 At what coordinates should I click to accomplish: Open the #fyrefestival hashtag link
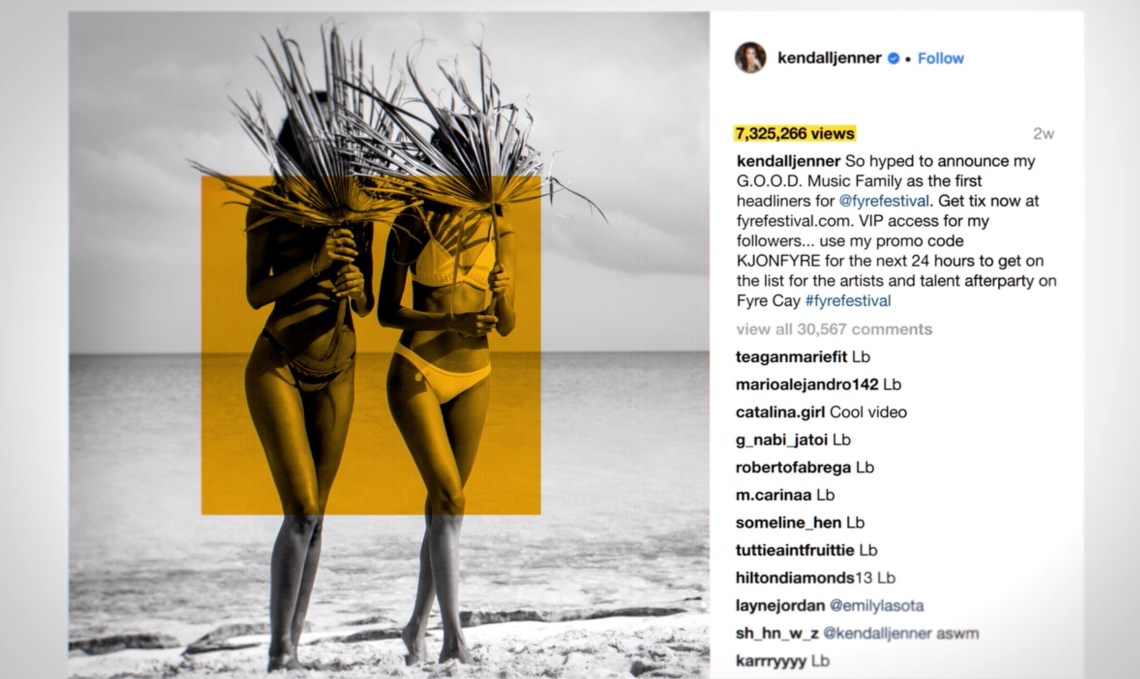(848, 300)
